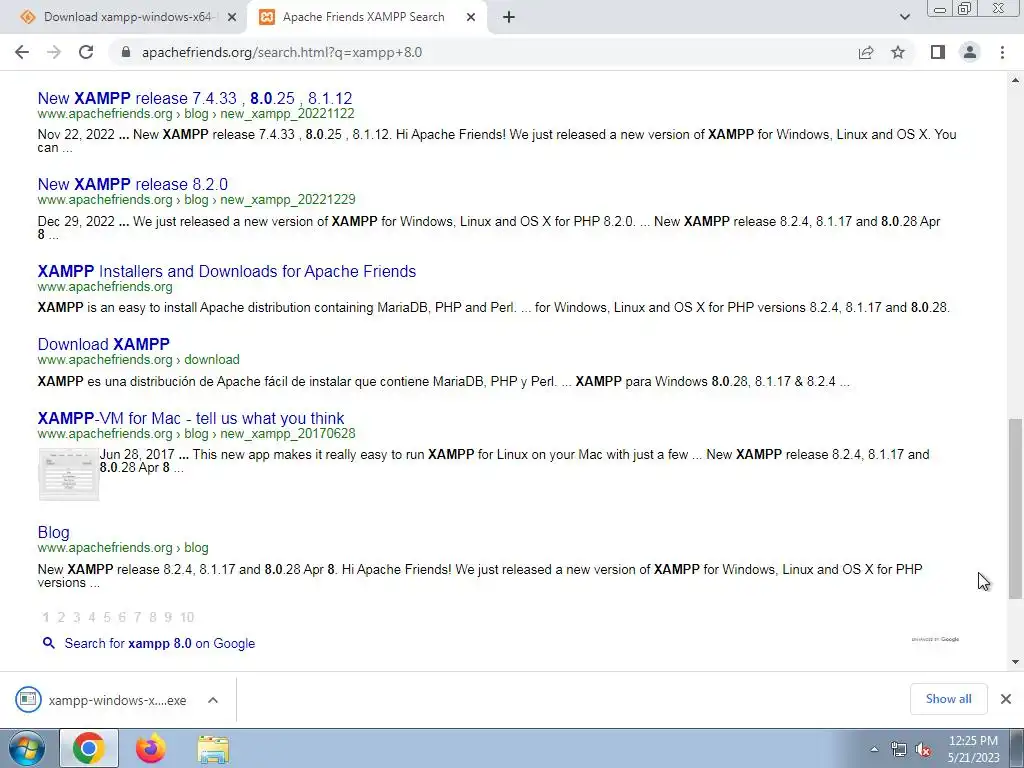The height and width of the screenshot is (768, 1024).
Task: Share this page icon in address bar
Action: 866,52
